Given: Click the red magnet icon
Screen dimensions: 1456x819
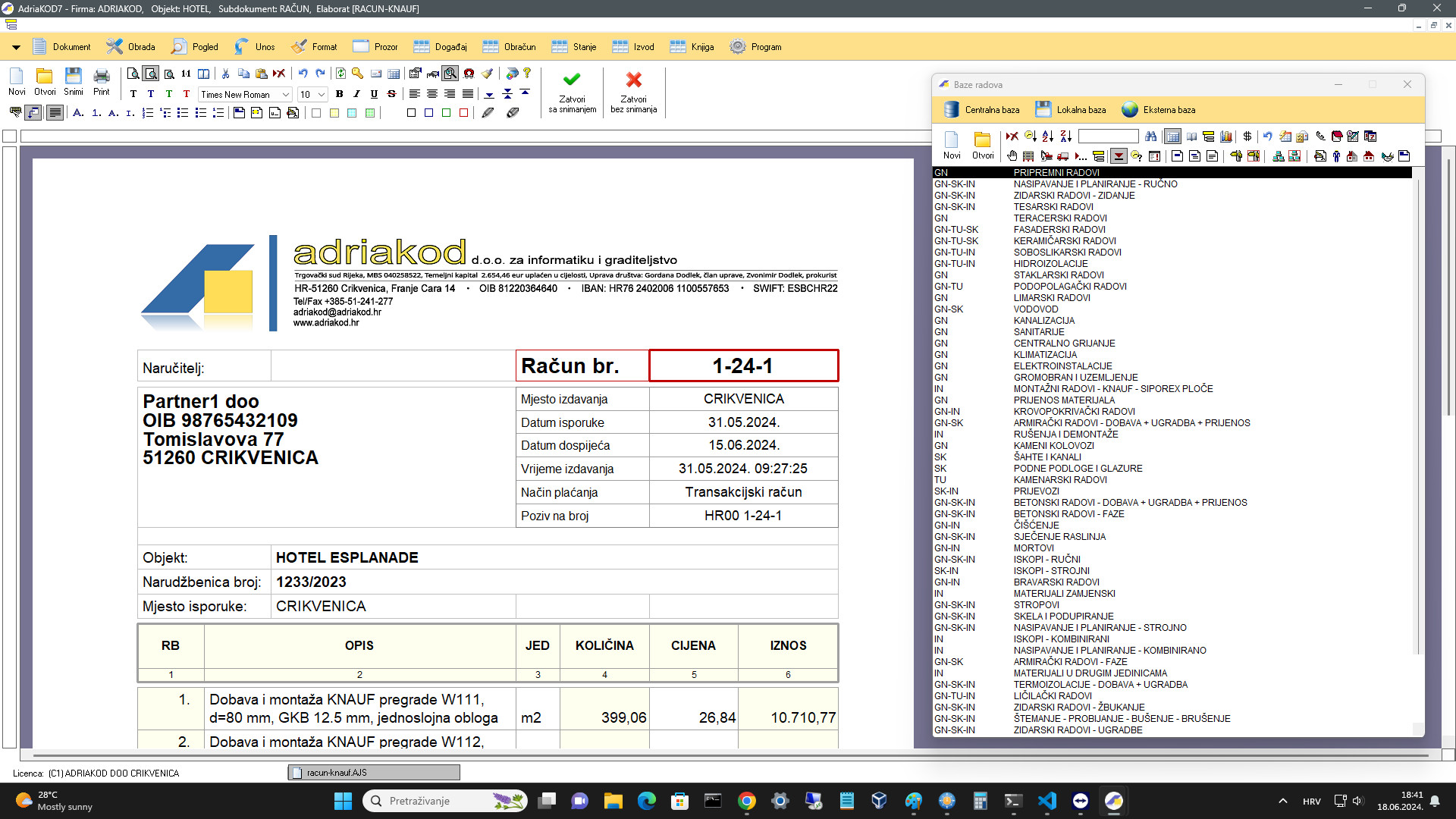Looking at the screenshot, I should pos(469,74).
